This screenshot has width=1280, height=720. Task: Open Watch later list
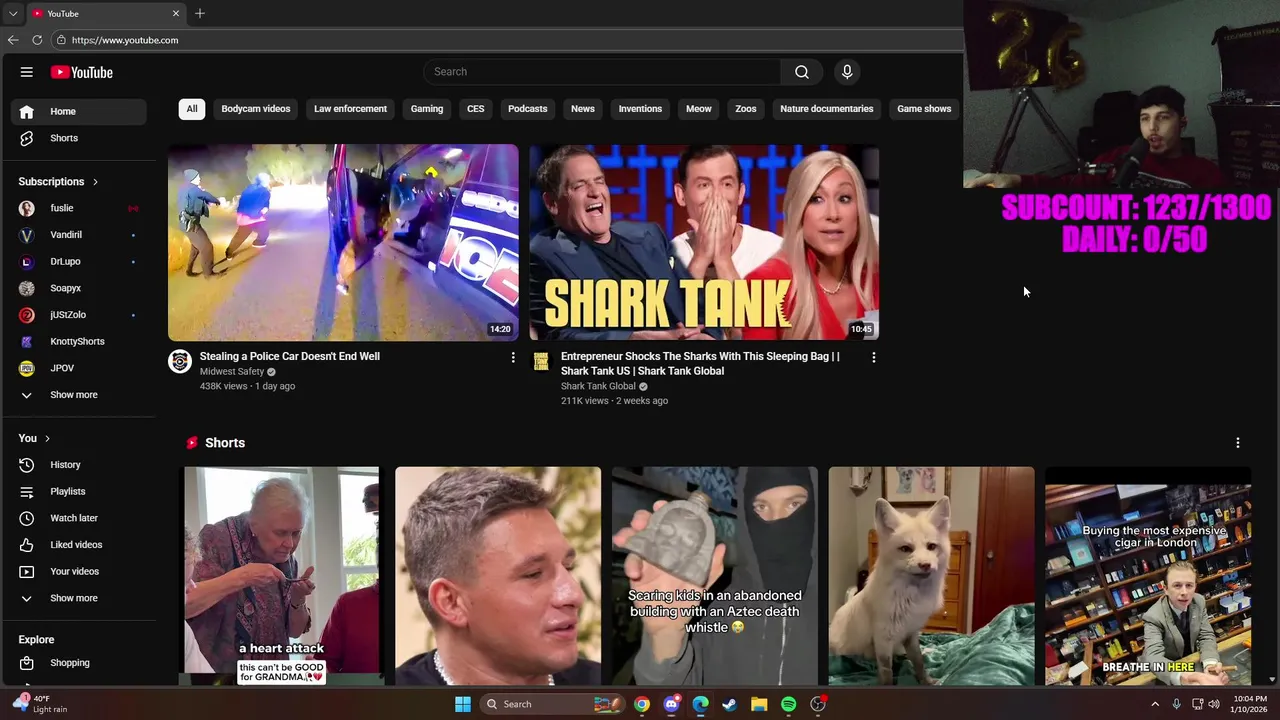[79, 518]
